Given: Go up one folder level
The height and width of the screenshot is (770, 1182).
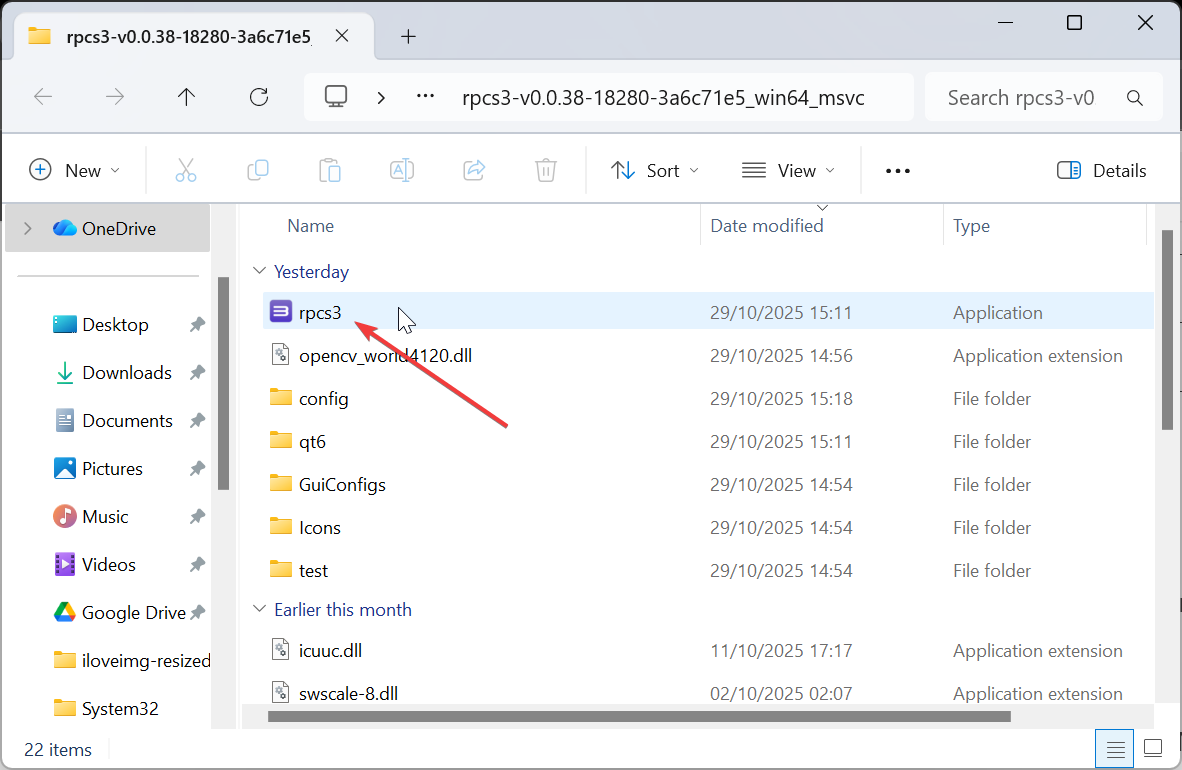Looking at the screenshot, I should (186, 97).
